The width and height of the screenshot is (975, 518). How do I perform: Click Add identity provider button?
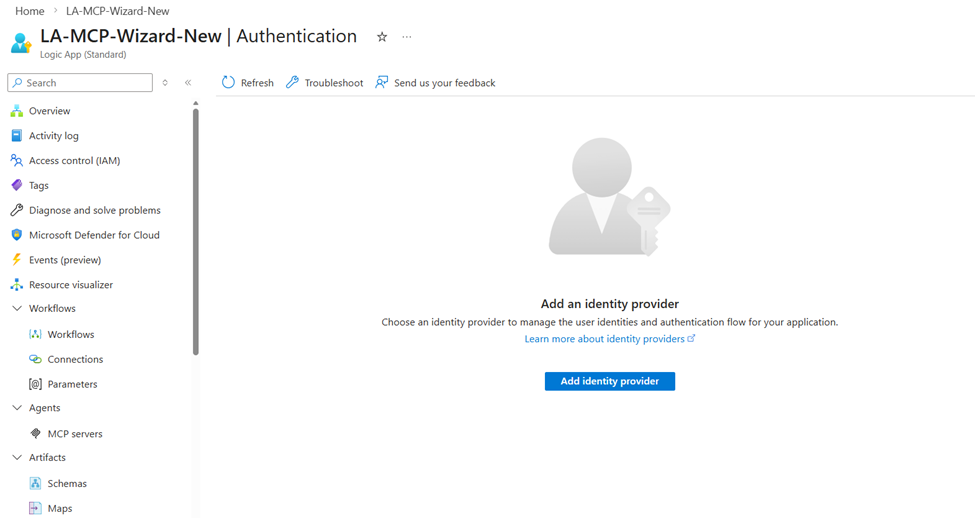pyautogui.click(x=609, y=381)
